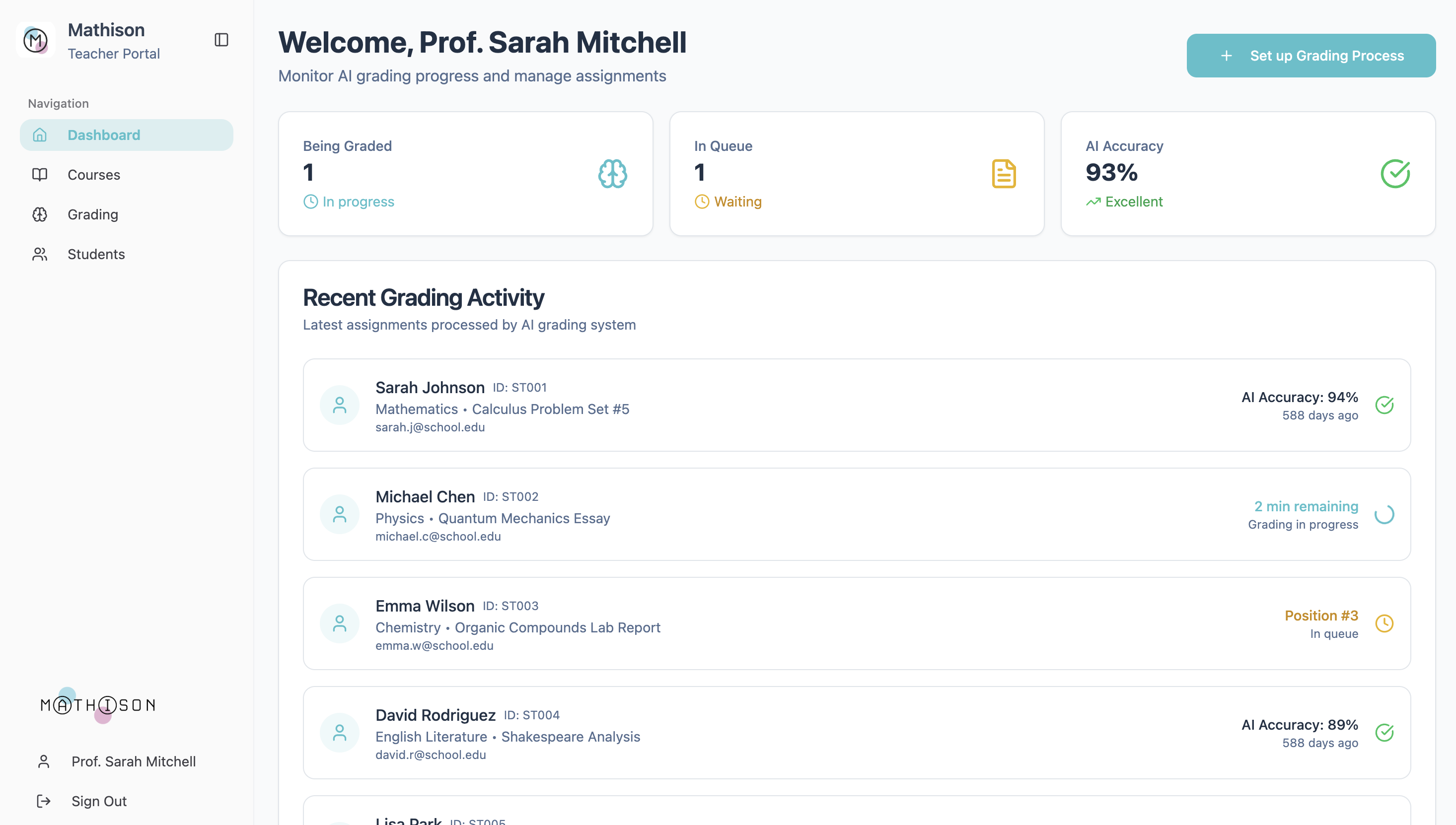This screenshot has width=1456, height=825.
Task: Navigate to the Students section
Action: tap(96, 254)
